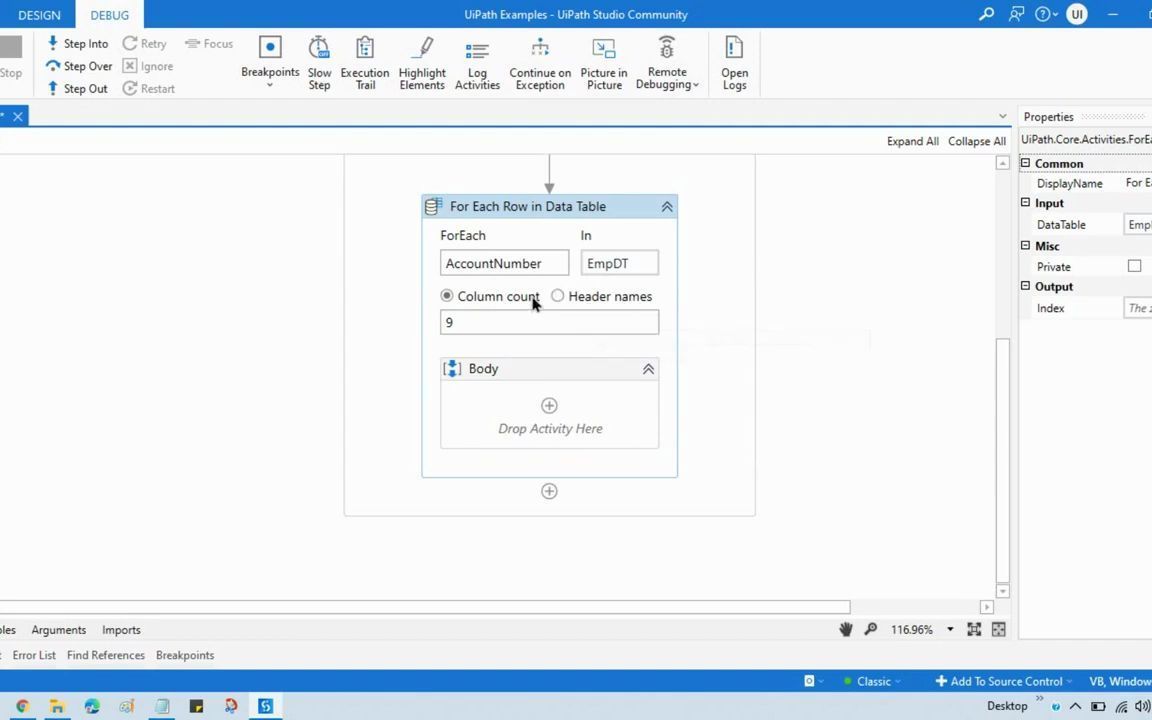This screenshot has height=720, width=1152.
Task: Open the Breakpoints bottom tab
Action: 185,655
